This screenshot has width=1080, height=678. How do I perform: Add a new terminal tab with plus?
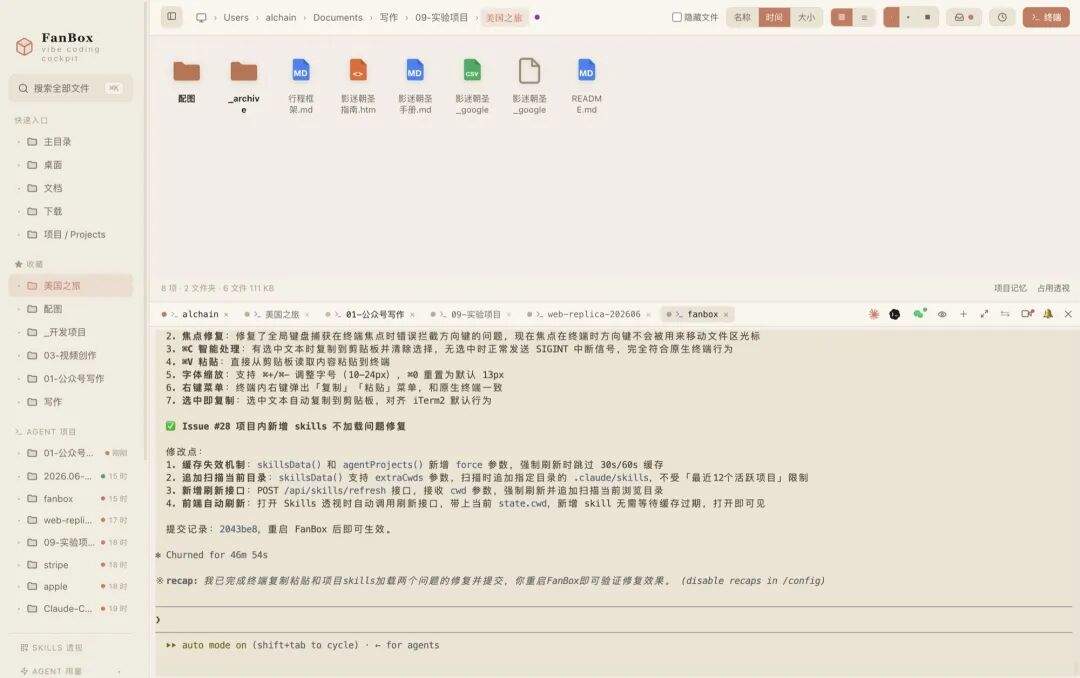tap(963, 314)
